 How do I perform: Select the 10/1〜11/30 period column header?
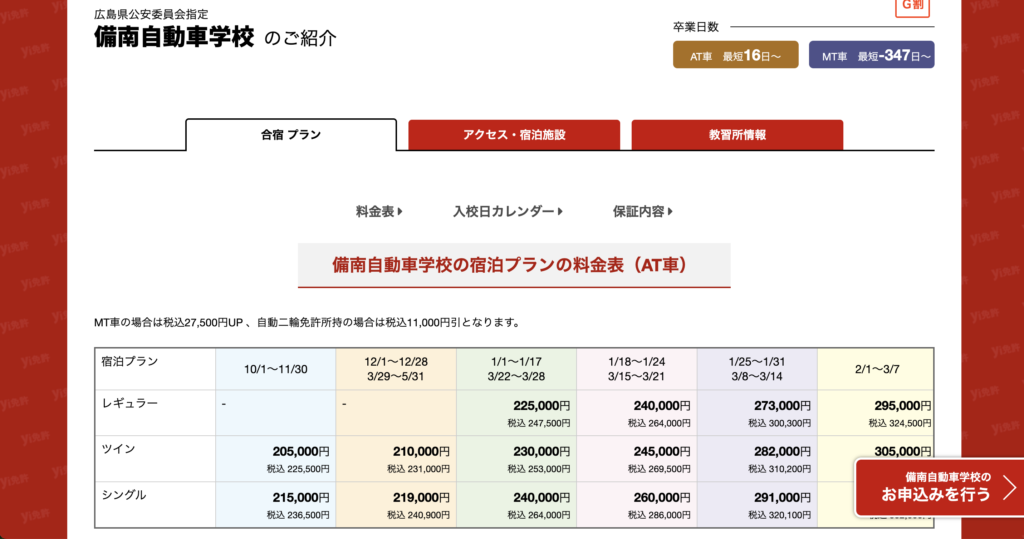(276, 369)
